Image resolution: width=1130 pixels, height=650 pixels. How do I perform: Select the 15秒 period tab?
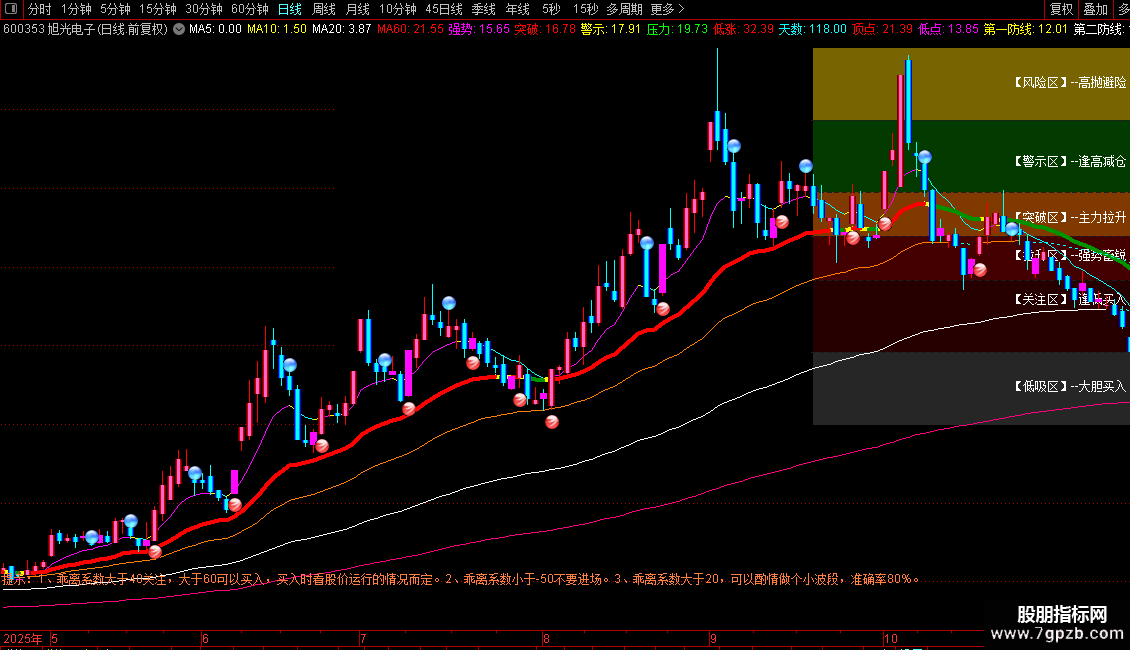(x=585, y=9)
